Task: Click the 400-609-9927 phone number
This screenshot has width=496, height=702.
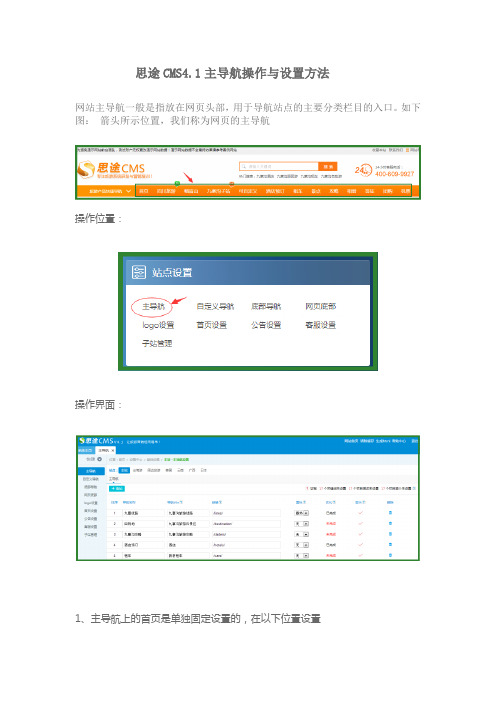Action: pyautogui.click(x=394, y=174)
